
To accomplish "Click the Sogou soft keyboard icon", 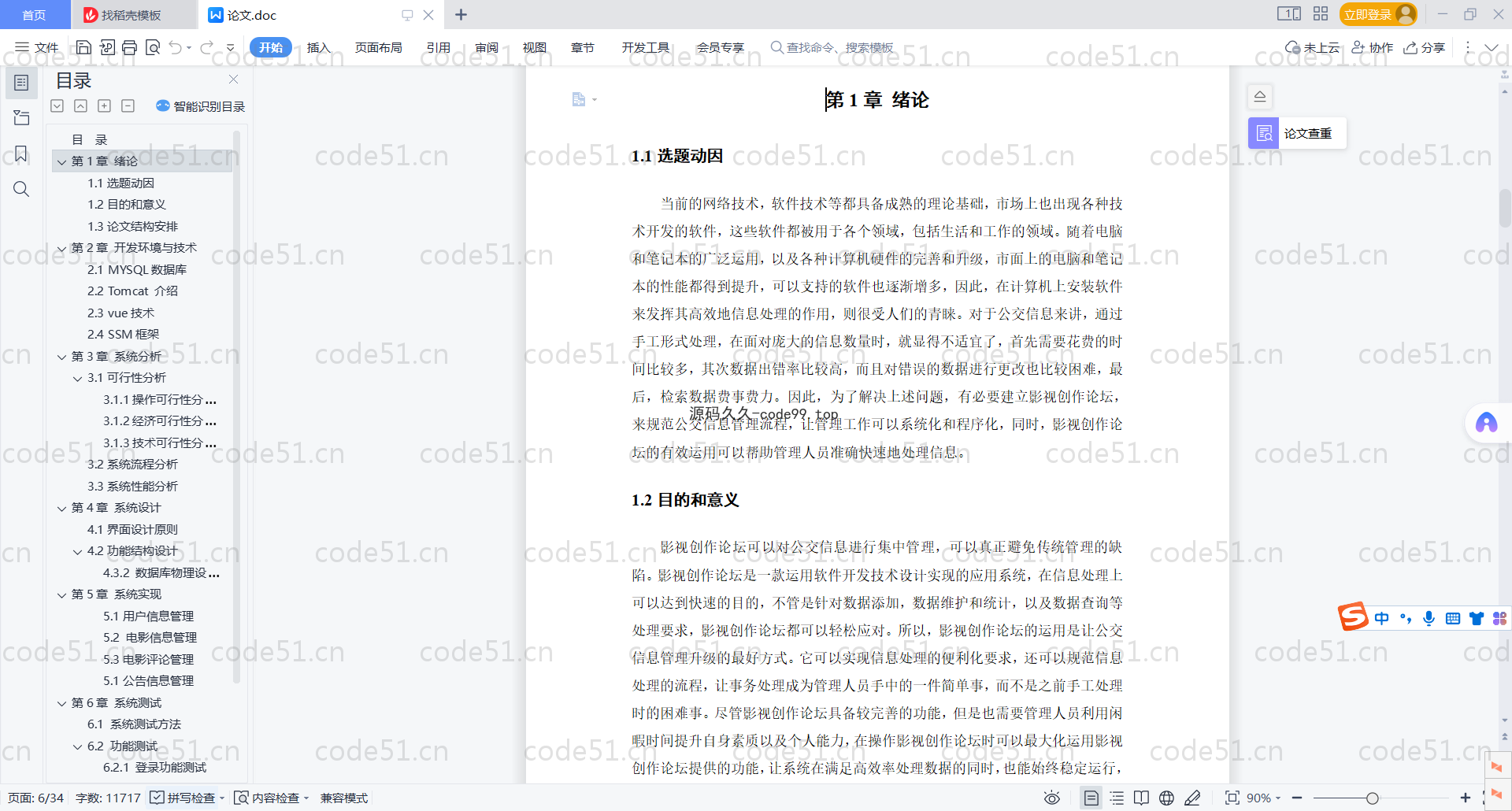I will click(x=1453, y=618).
